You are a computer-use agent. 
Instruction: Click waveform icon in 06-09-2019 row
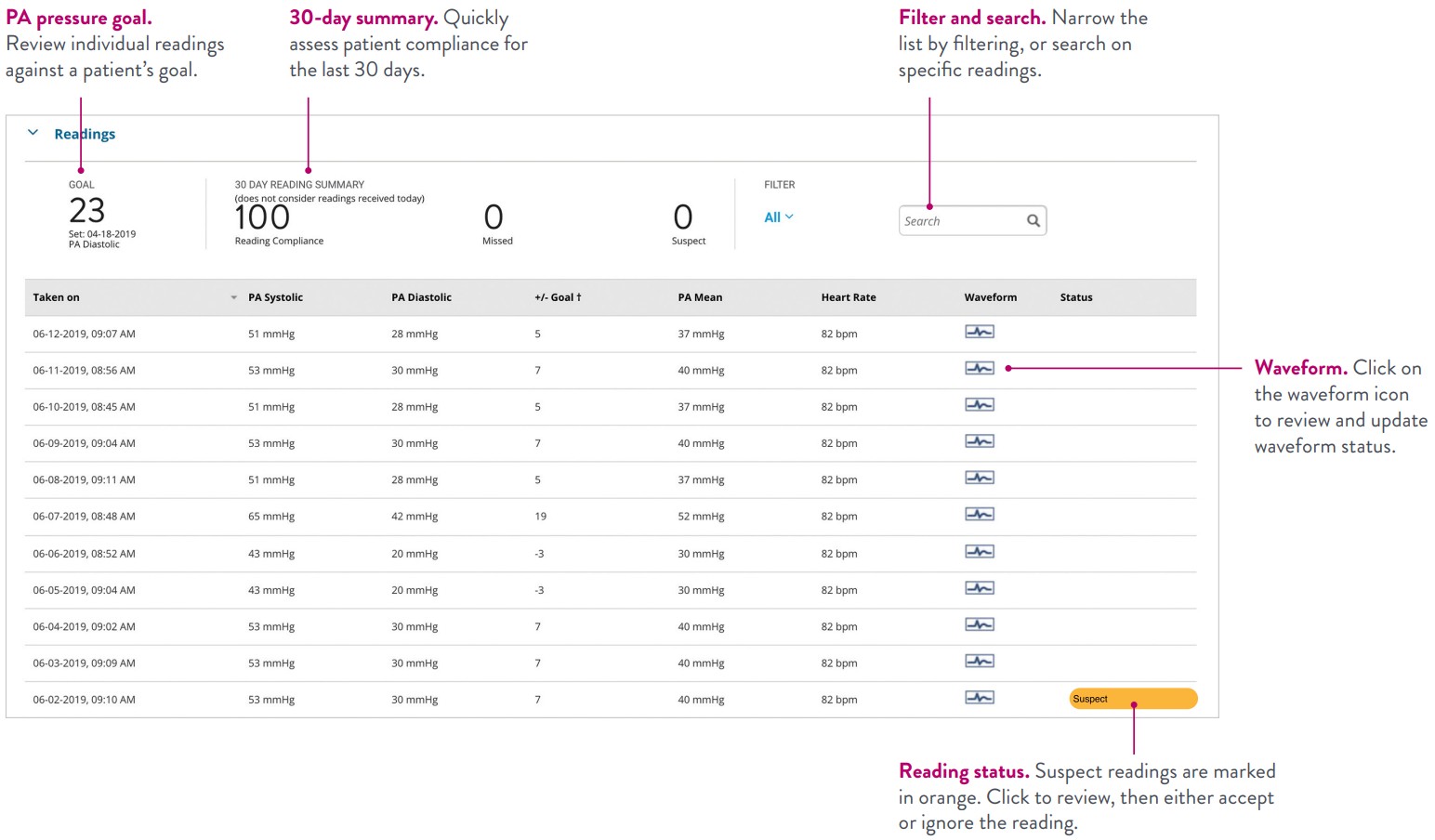979,441
